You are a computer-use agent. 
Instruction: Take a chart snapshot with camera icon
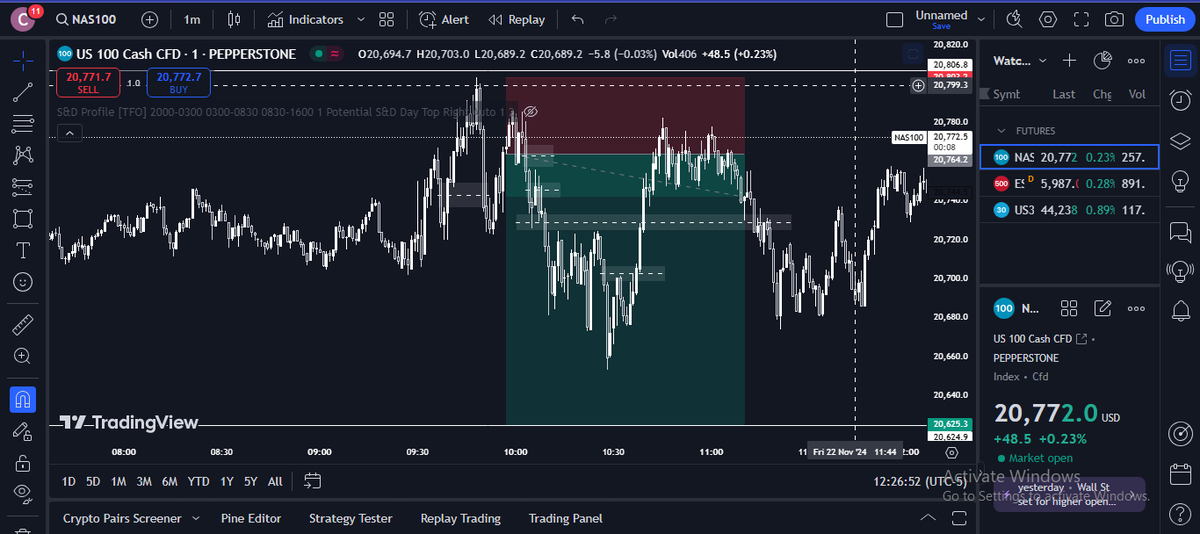pyautogui.click(x=1114, y=20)
